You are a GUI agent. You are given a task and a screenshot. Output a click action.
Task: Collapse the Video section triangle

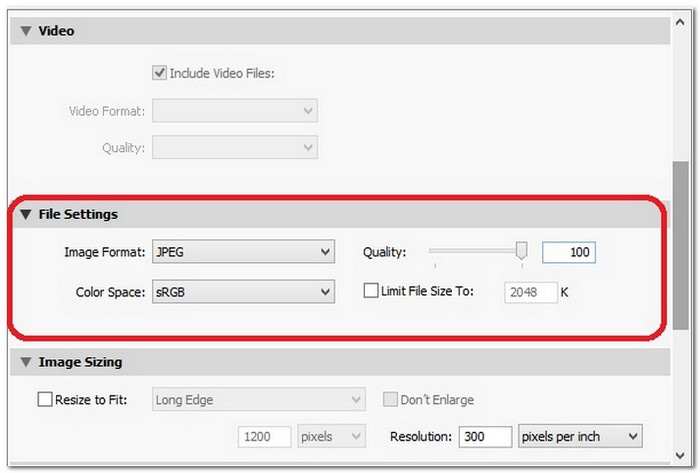[x=25, y=31]
